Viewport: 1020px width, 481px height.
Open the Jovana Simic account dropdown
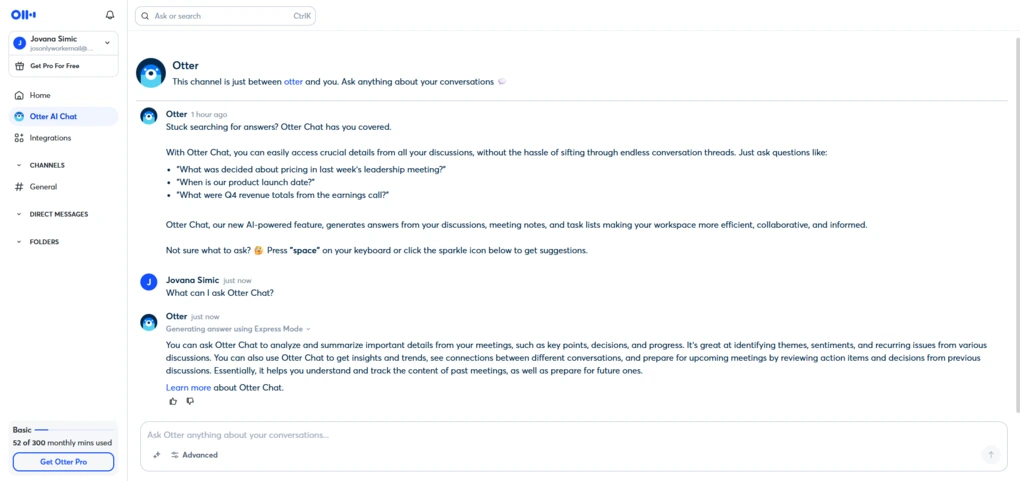[107, 43]
